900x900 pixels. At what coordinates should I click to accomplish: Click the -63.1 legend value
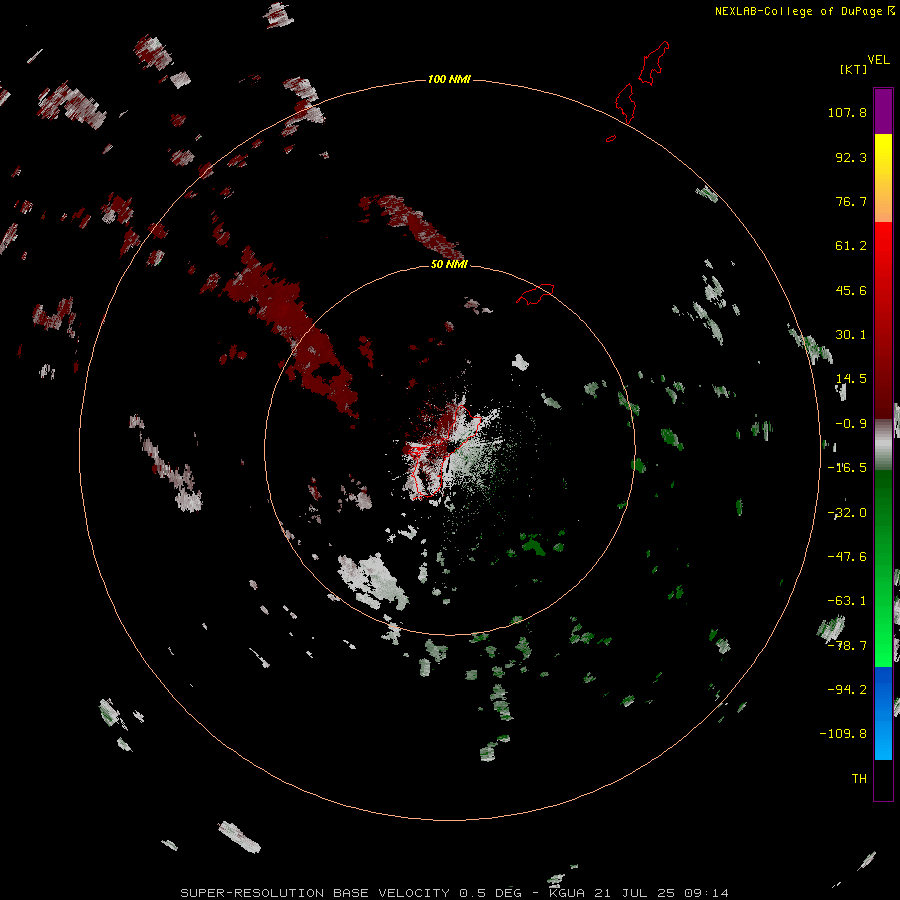(x=847, y=601)
